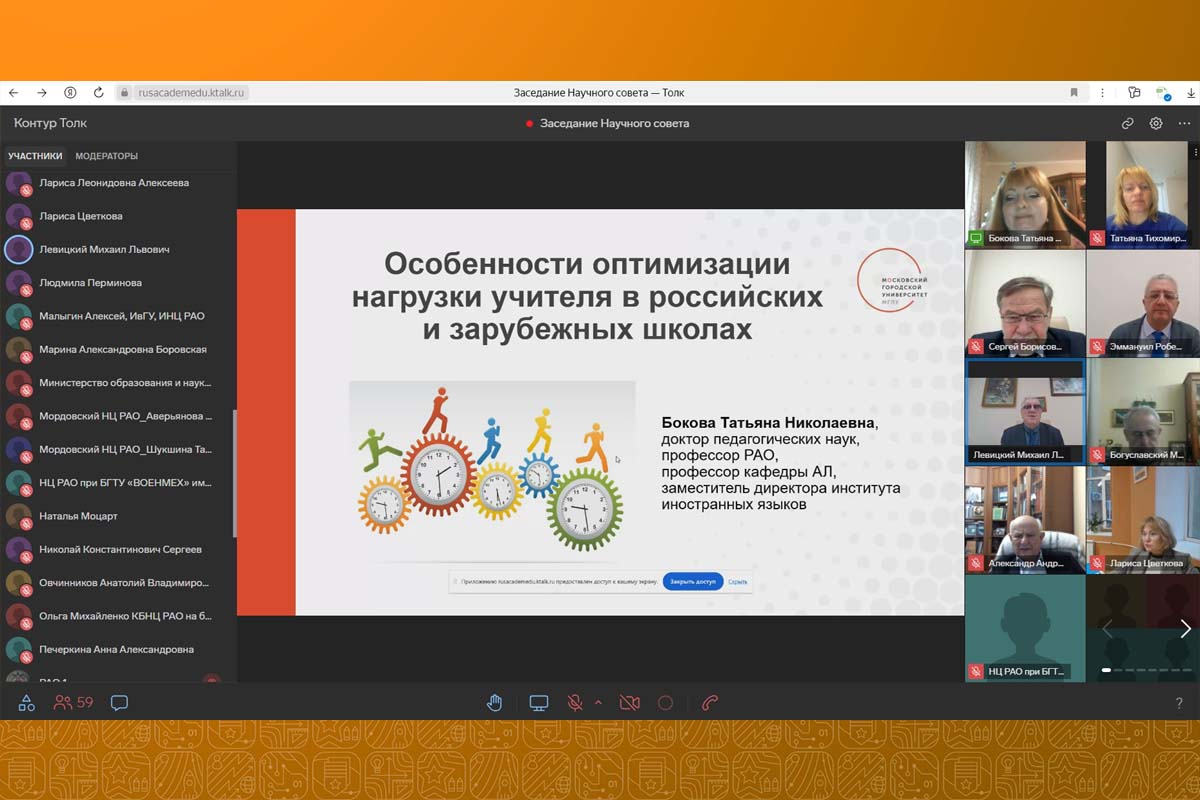
Task: Select the Участники tab
Action: pos(35,156)
